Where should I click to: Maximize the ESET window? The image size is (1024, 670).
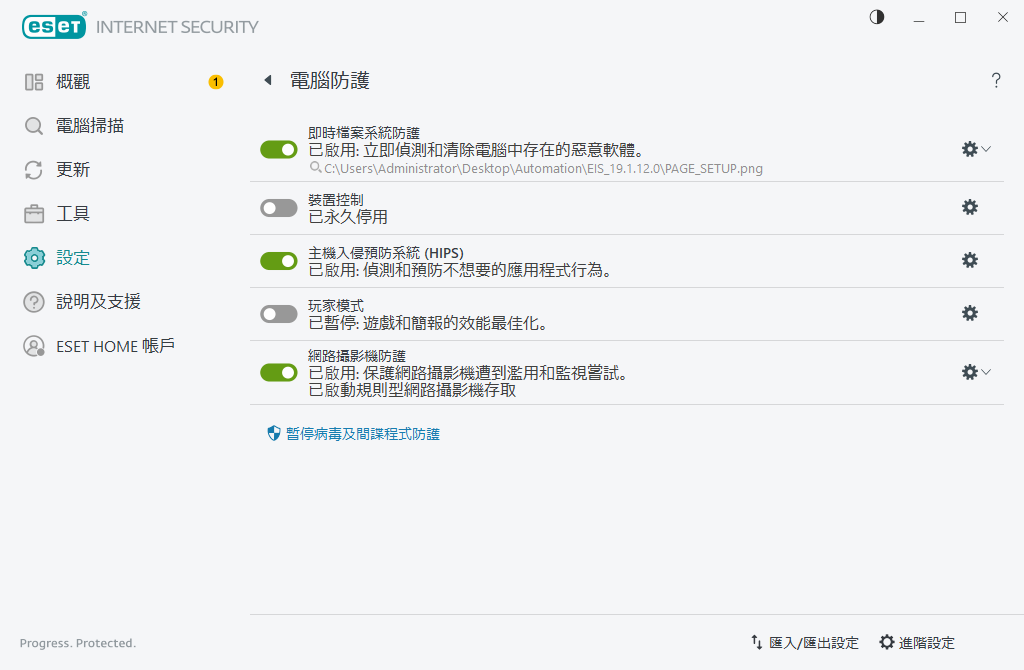[x=961, y=18]
